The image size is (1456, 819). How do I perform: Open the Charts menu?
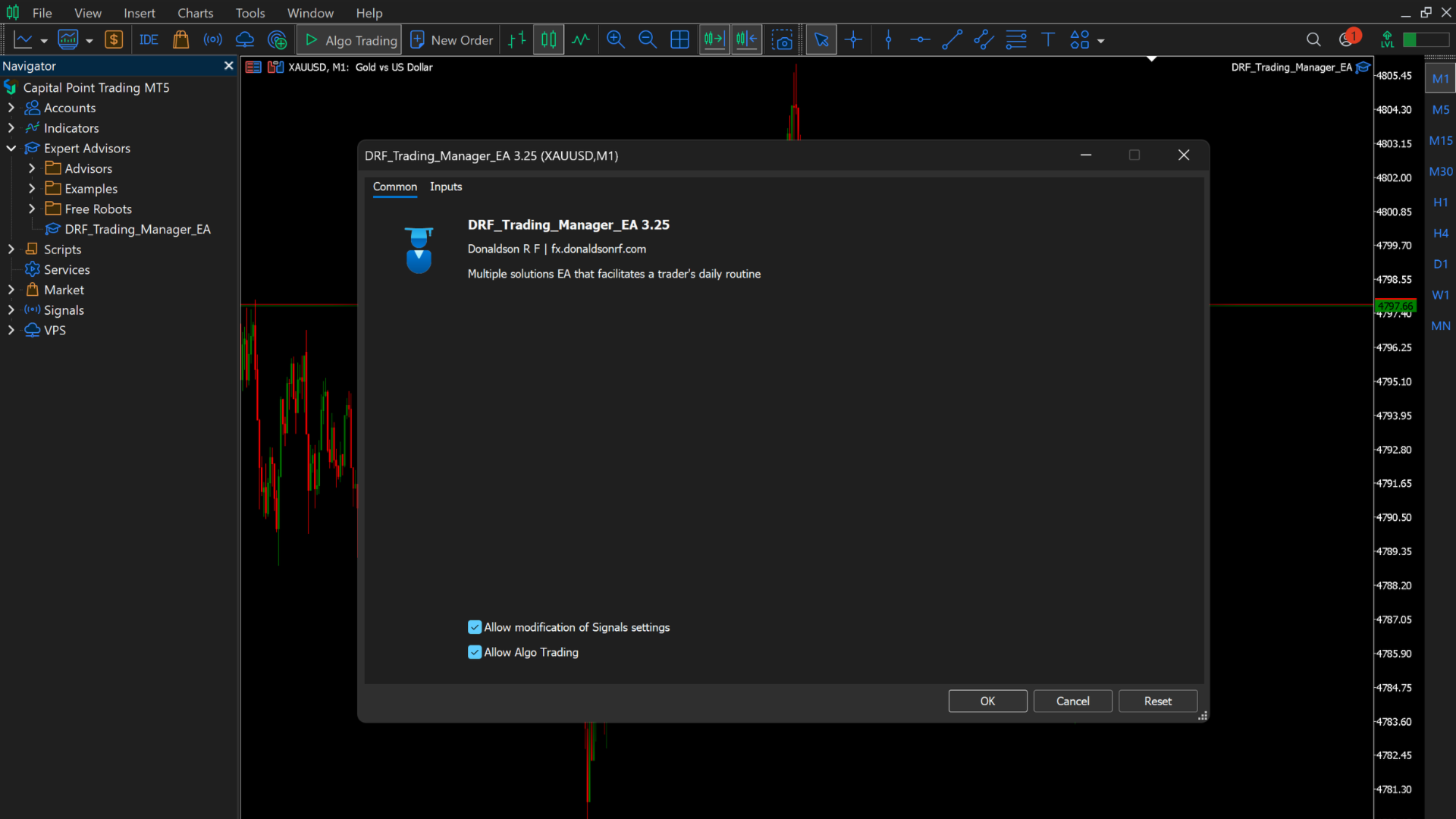tap(195, 13)
